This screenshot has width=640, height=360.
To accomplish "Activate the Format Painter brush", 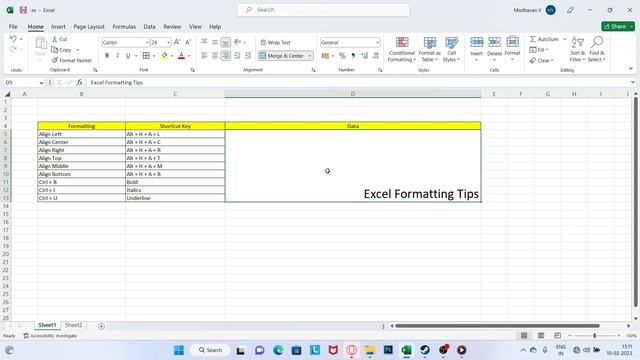I will tap(55, 60).
